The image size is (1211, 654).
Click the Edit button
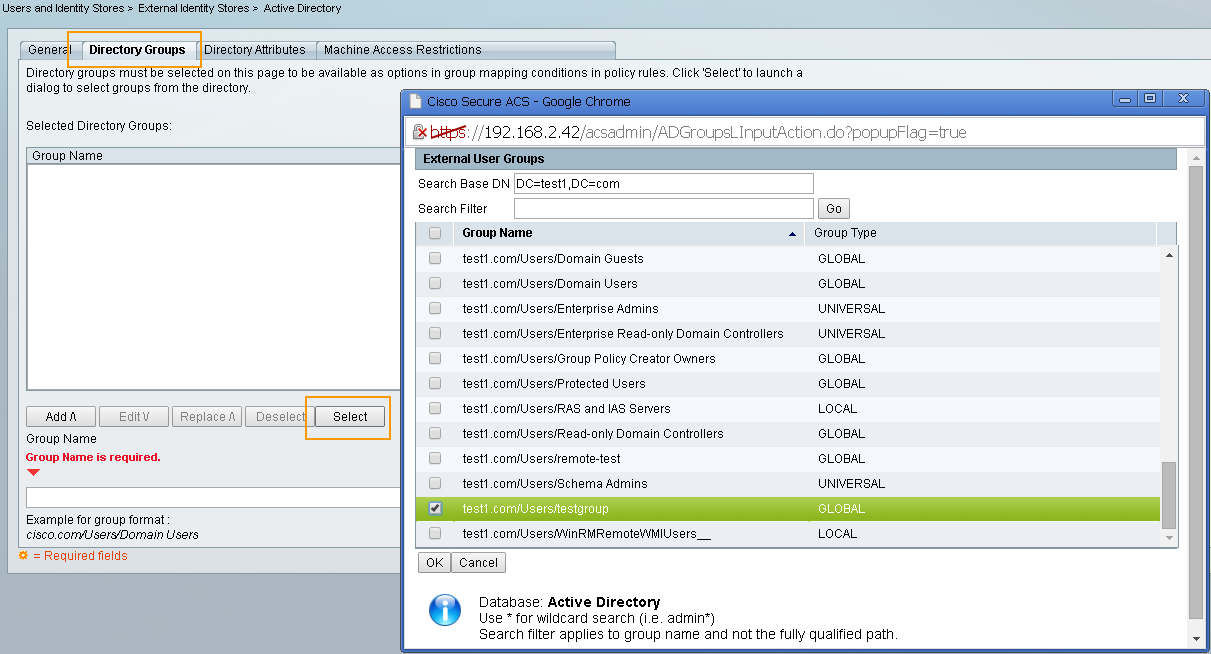pos(134,417)
